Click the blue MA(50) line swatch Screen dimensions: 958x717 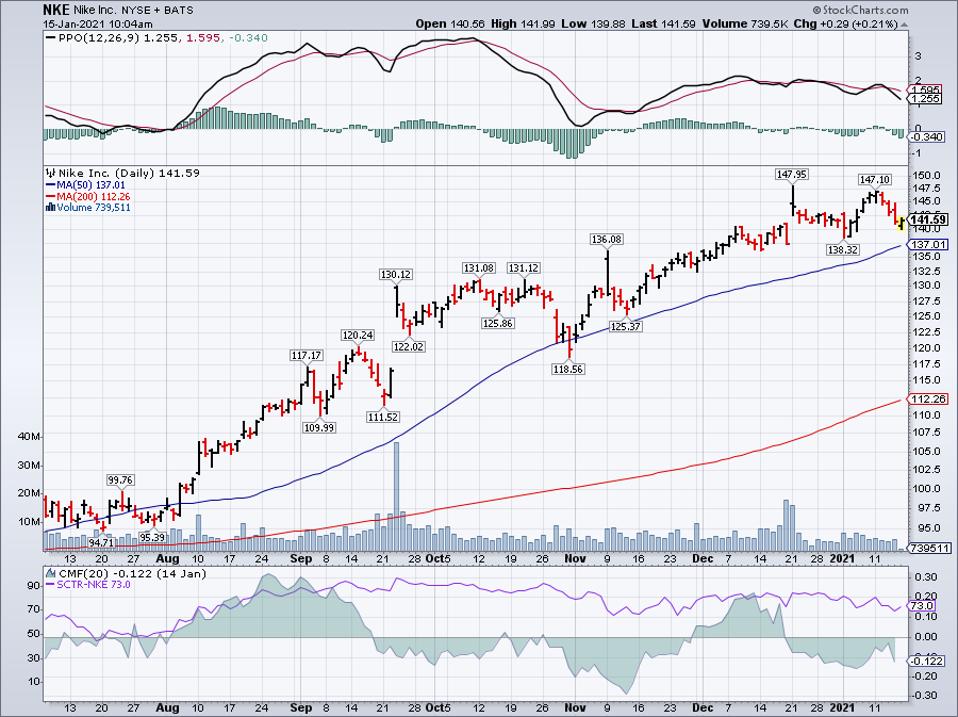[51, 185]
